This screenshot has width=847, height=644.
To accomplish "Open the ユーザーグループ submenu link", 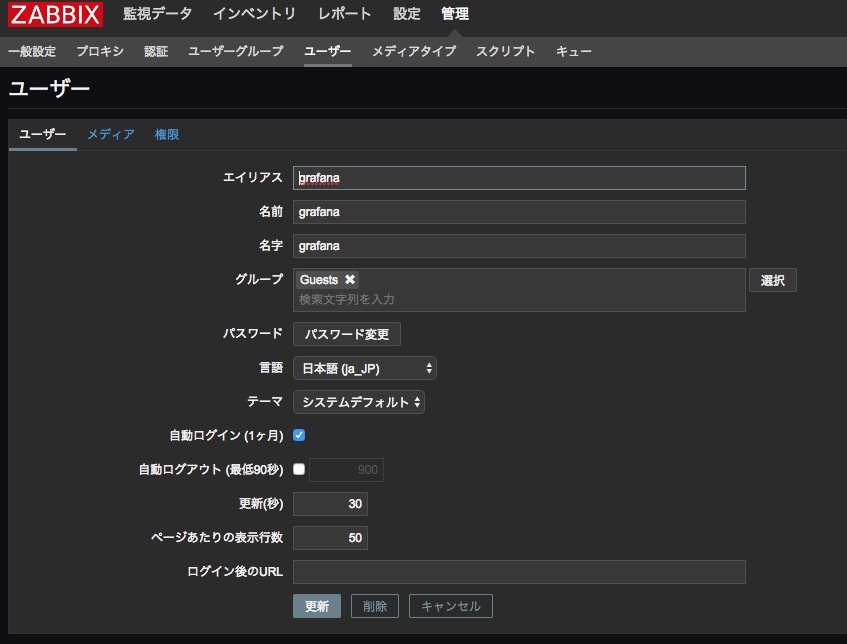I will (235, 51).
